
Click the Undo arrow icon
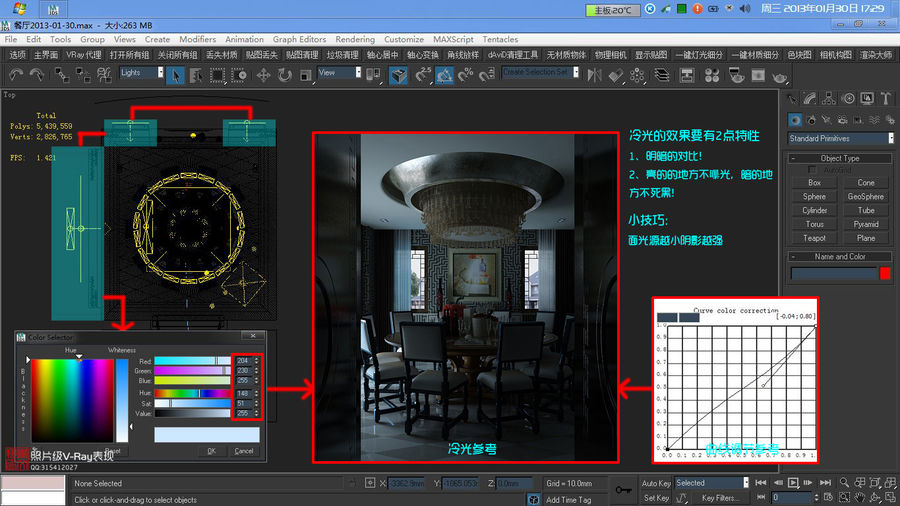point(16,75)
